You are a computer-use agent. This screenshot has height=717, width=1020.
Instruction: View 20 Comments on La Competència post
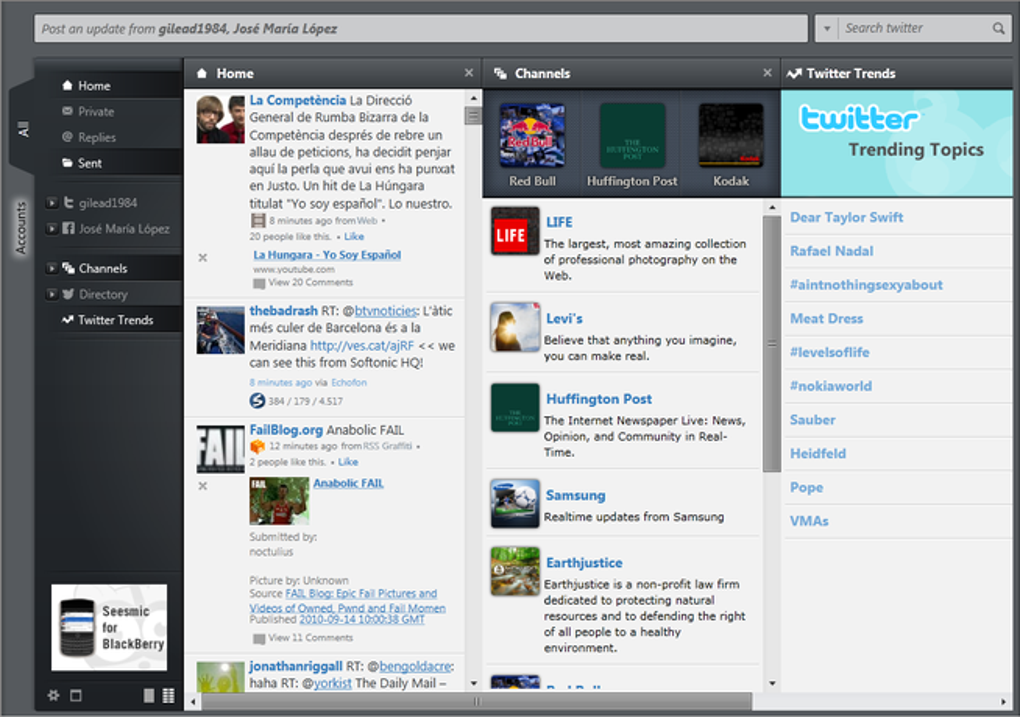pos(310,283)
